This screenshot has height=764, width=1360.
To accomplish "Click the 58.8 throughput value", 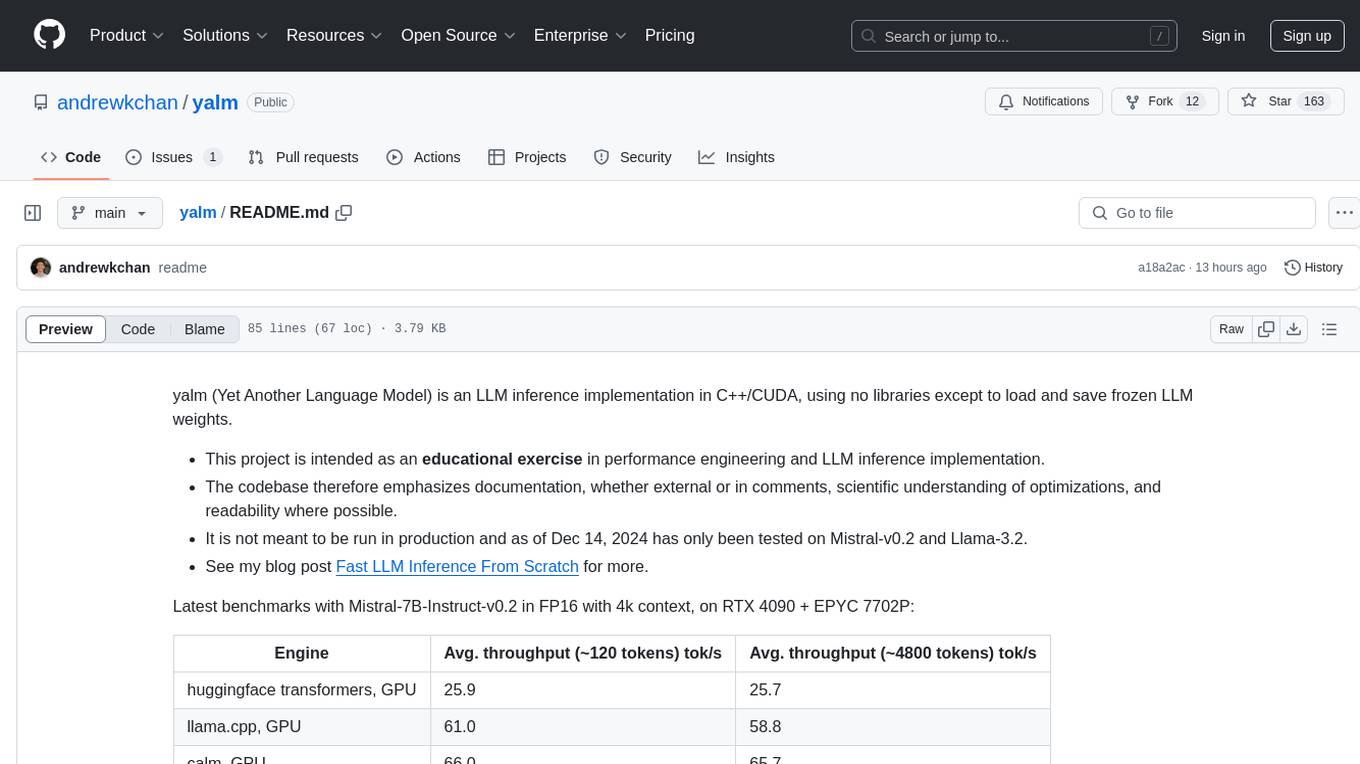I will (x=765, y=727).
